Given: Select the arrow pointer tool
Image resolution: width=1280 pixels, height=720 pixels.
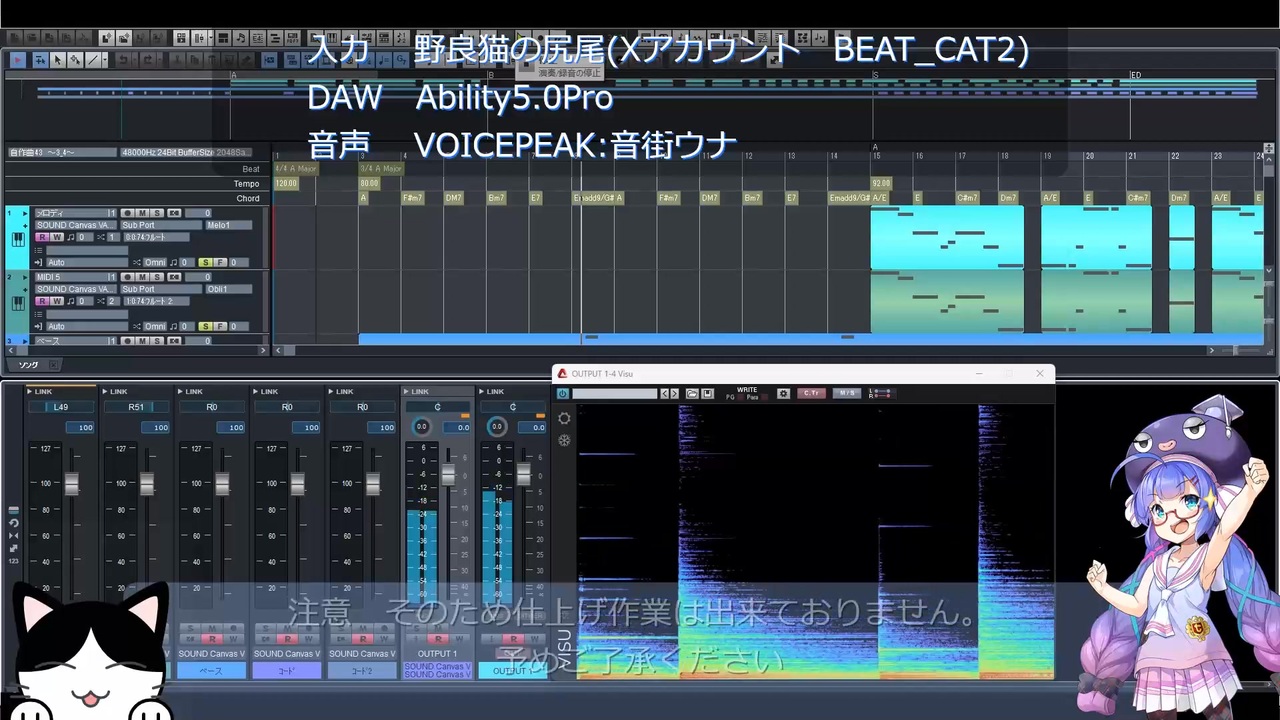Looking at the screenshot, I should point(57,60).
